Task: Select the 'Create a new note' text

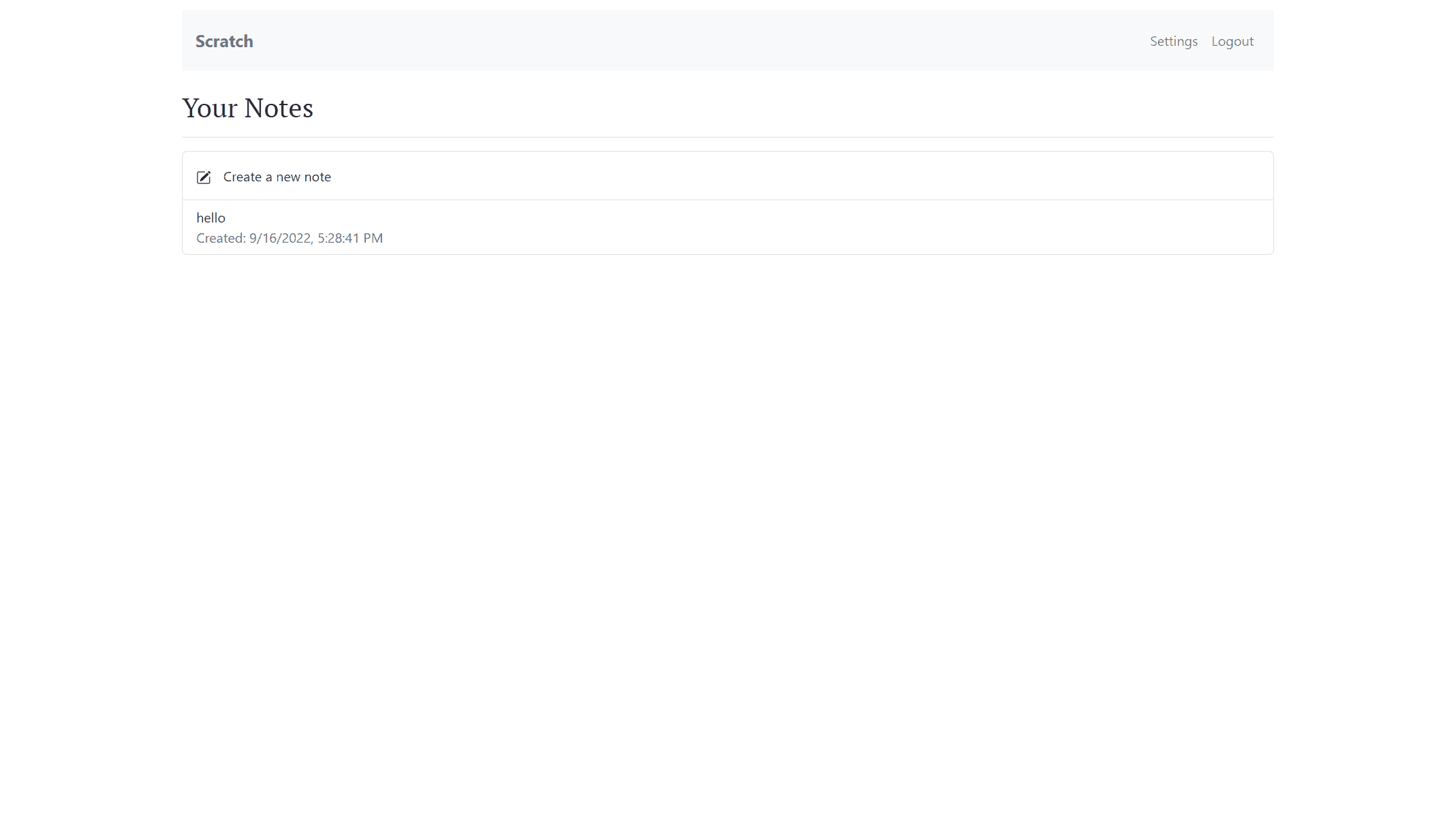Action: pos(277,177)
